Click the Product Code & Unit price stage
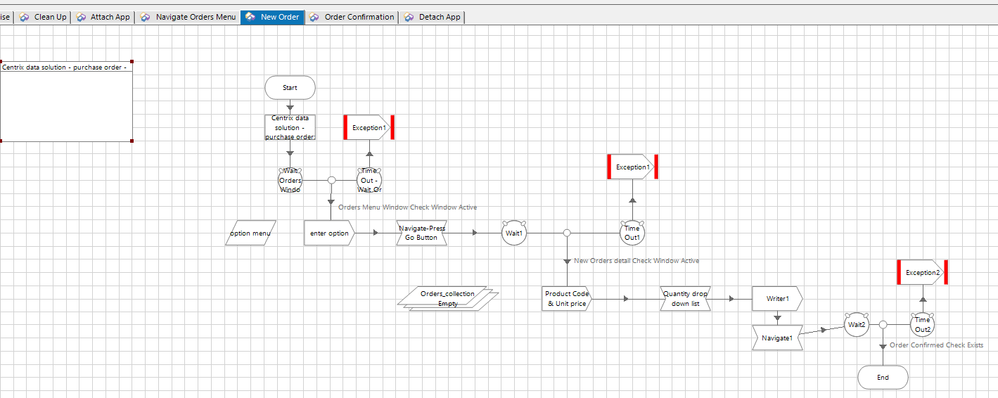998x398 pixels. coord(567,299)
